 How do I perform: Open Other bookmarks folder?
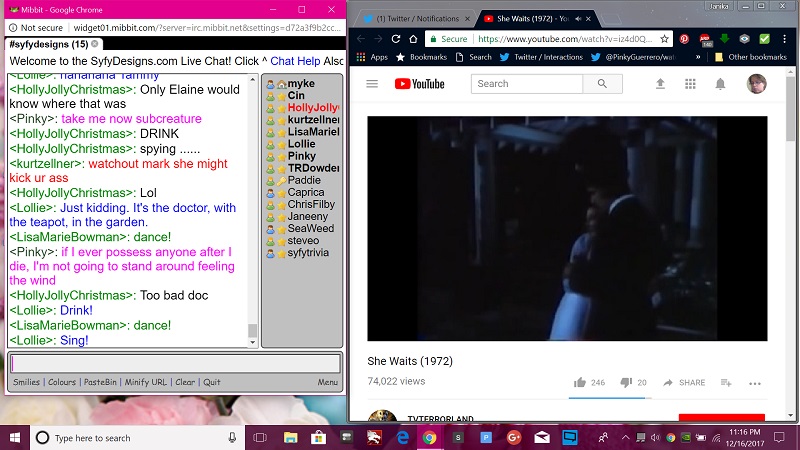(x=751, y=57)
